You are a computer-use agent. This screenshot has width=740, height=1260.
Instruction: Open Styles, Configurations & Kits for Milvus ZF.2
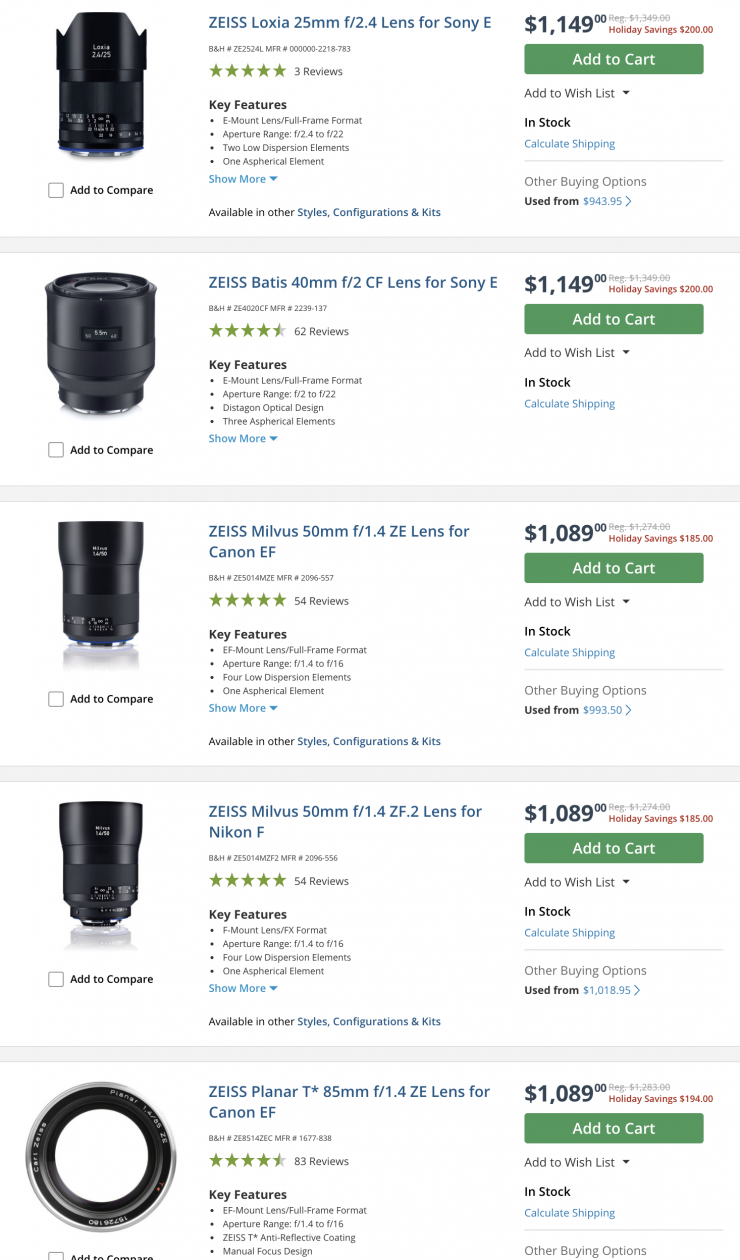pos(368,1021)
